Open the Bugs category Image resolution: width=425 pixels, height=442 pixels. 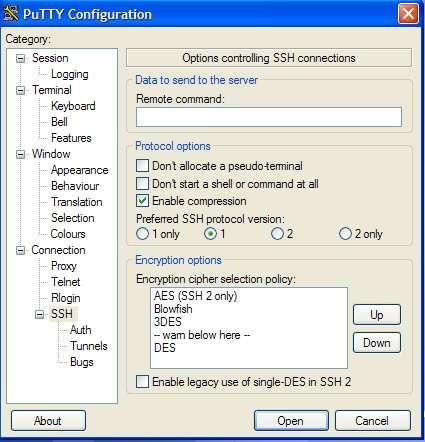coord(82,362)
